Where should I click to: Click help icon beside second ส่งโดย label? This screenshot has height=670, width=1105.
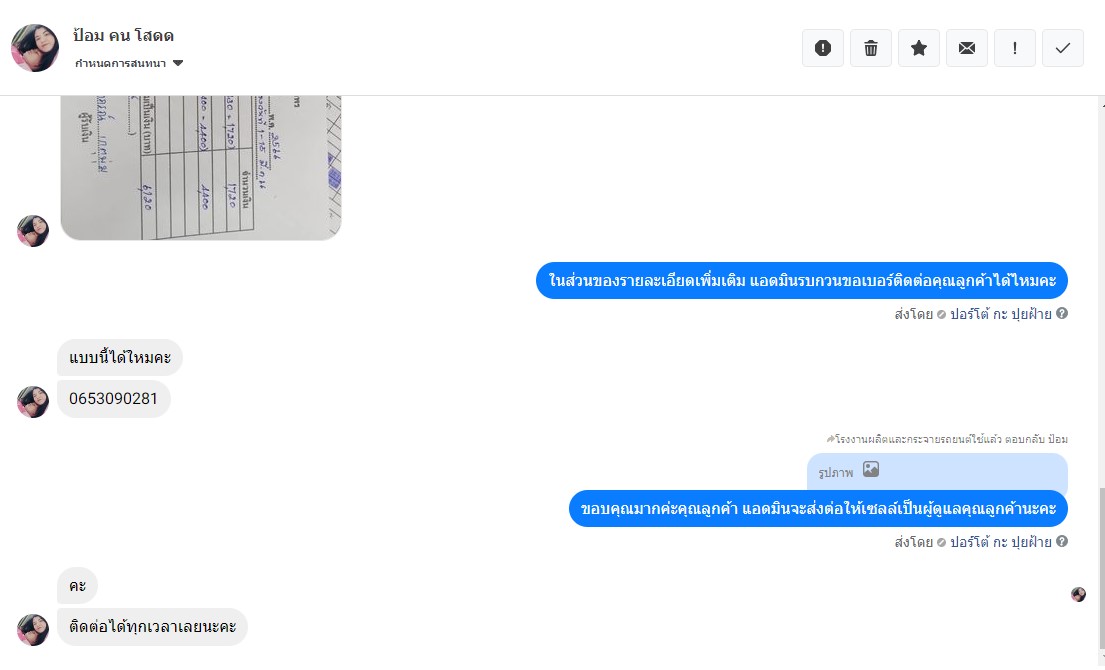1061,541
